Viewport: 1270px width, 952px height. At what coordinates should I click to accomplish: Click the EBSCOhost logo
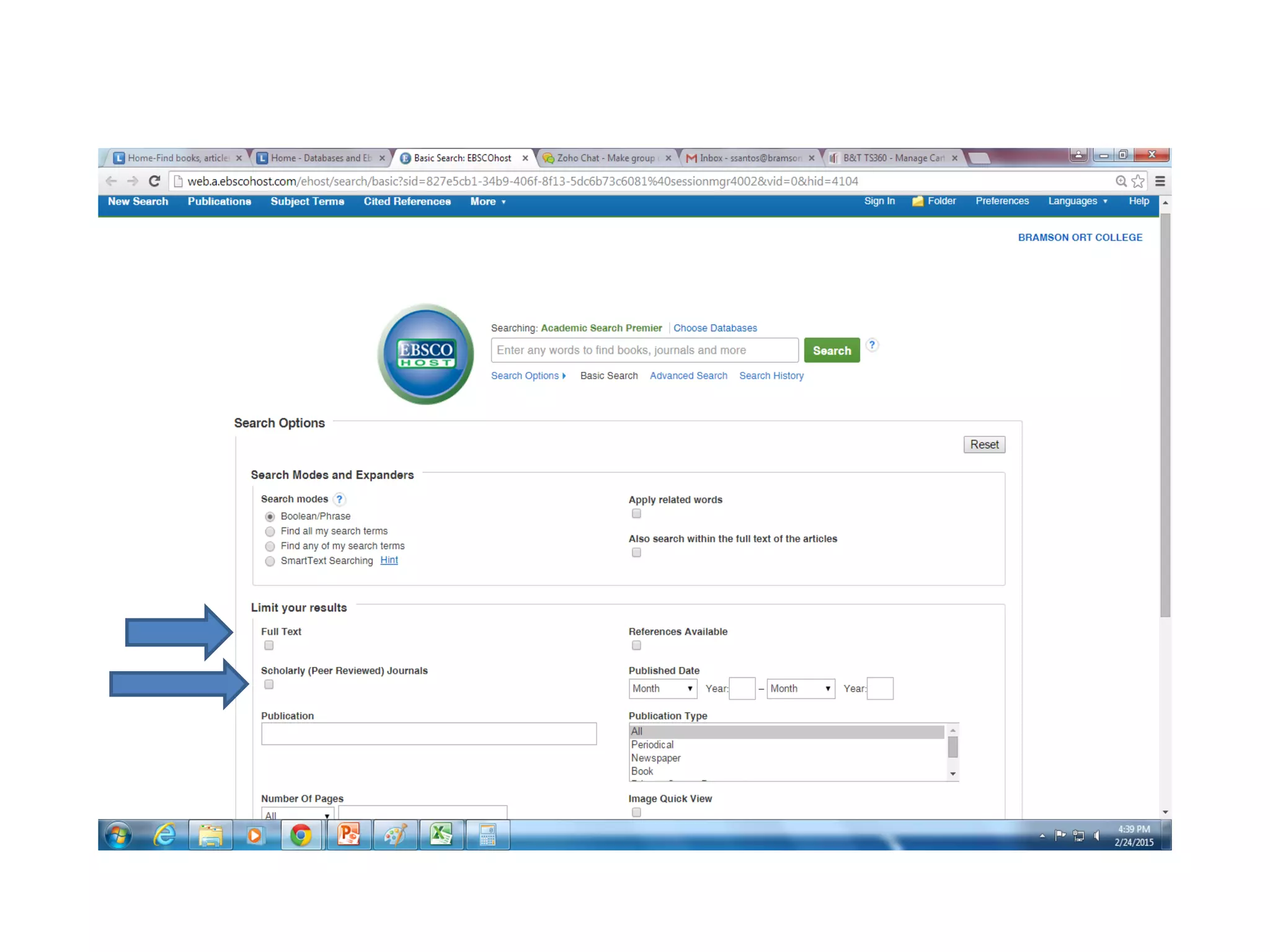pyautogui.click(x=425, y=354)
